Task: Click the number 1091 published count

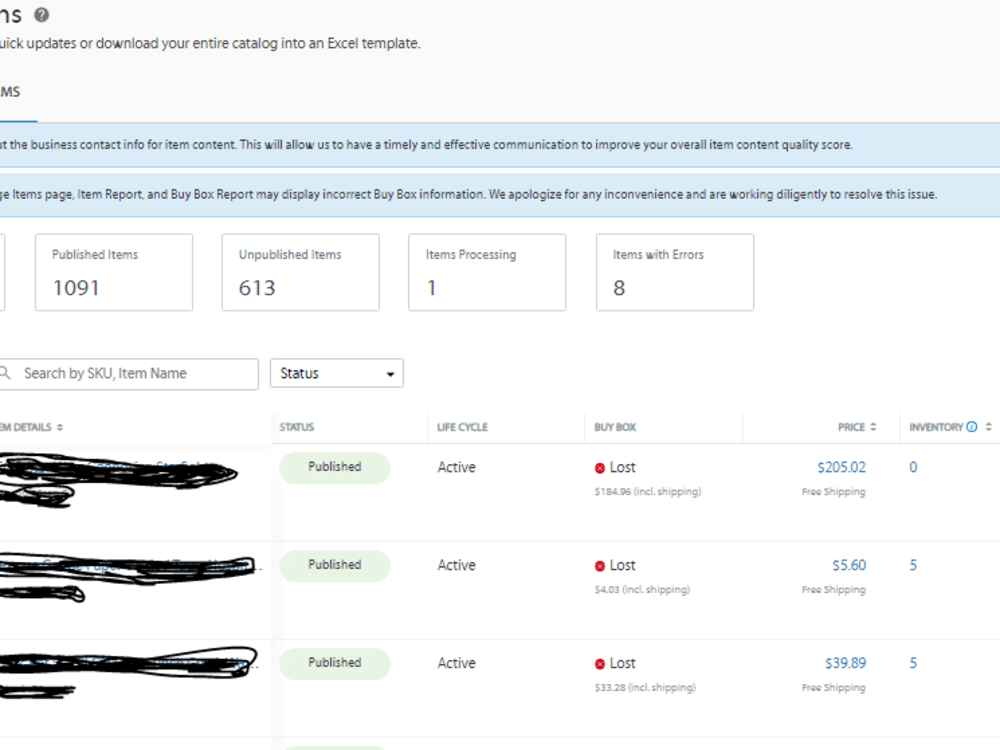Action: tap(76, 288)
